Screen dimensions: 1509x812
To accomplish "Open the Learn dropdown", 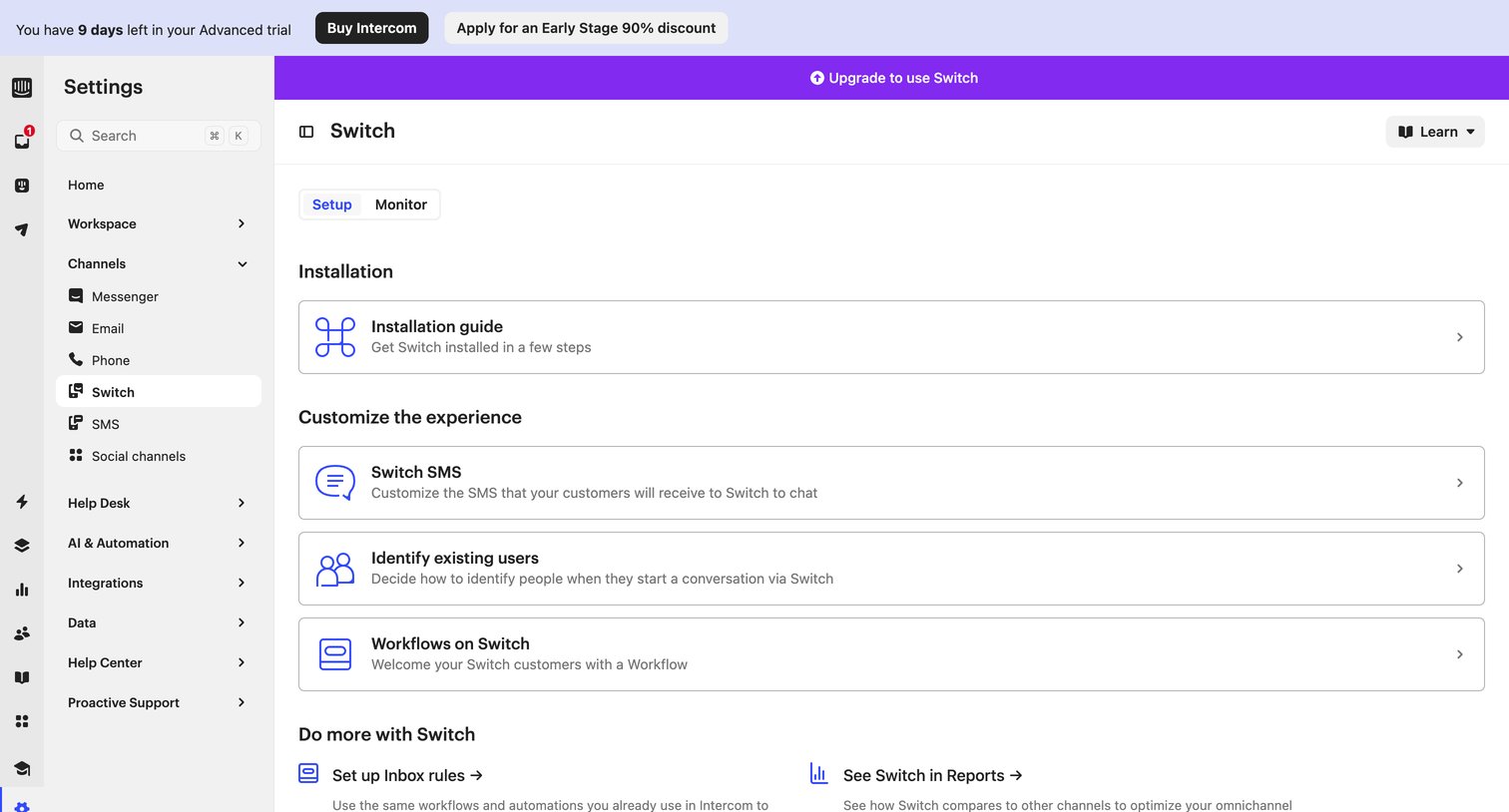I will (x=1435, y=132).
